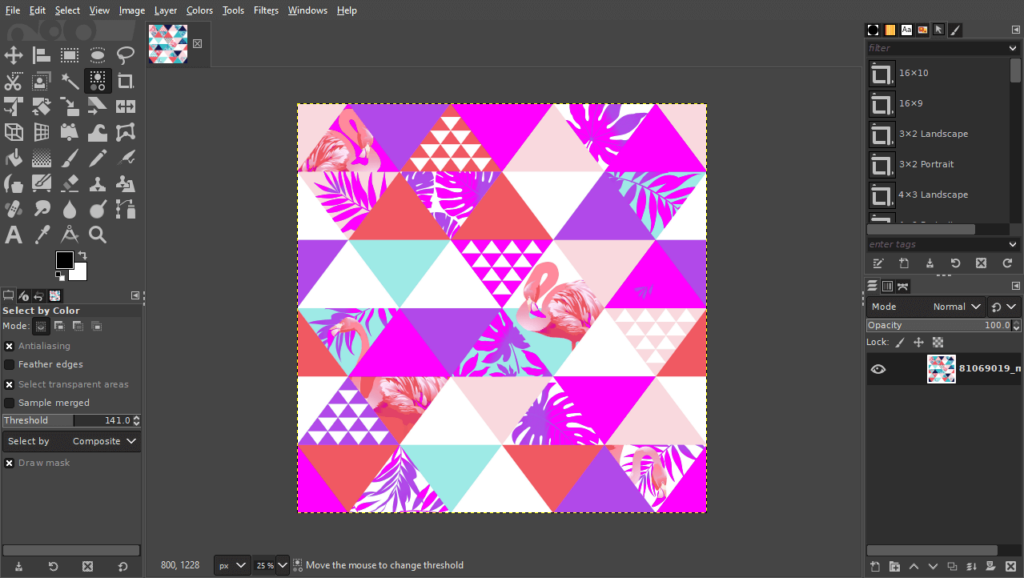Refresh the templates list

coord(1007,263)
